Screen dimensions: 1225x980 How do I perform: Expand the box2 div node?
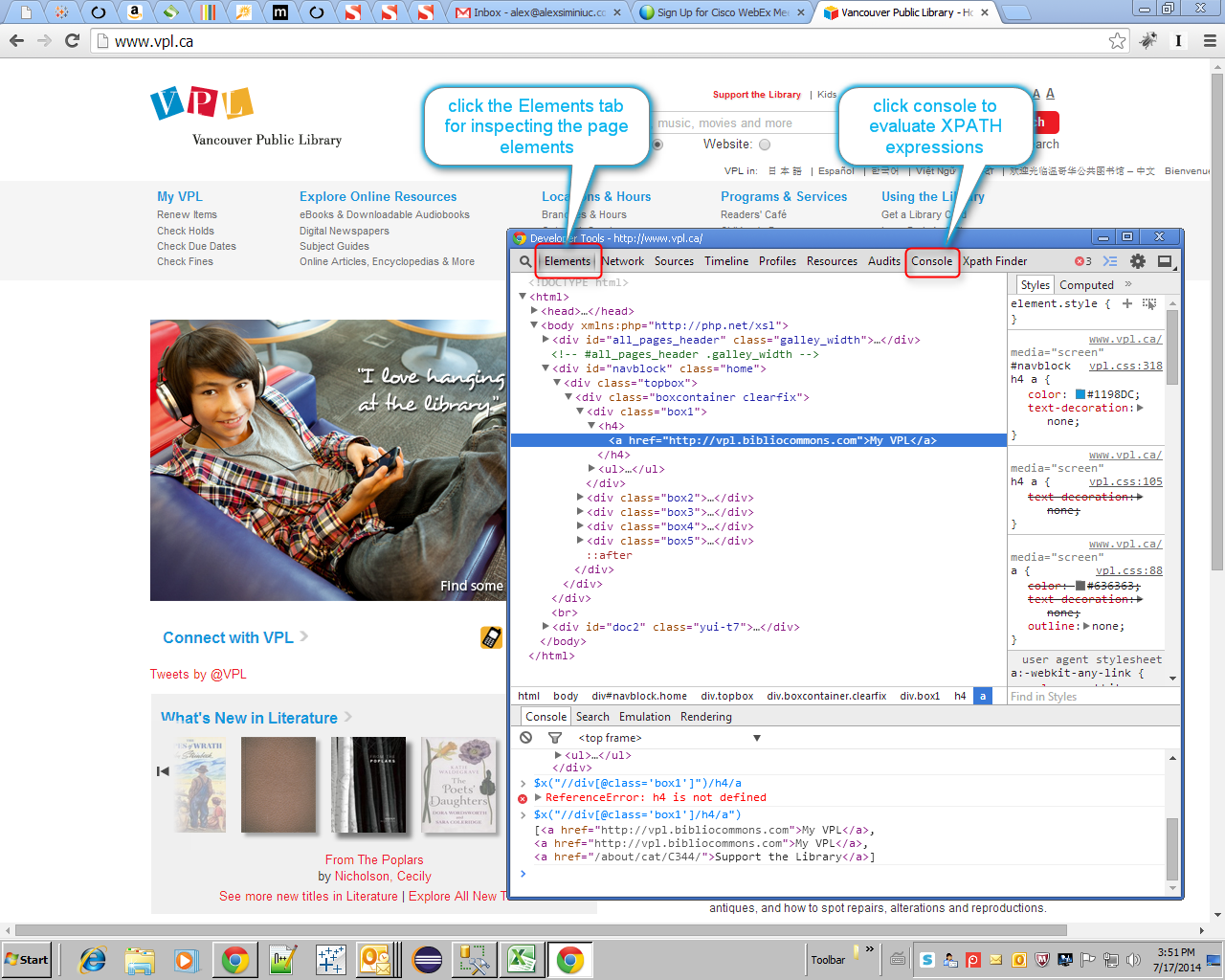(x=580, y=498)
